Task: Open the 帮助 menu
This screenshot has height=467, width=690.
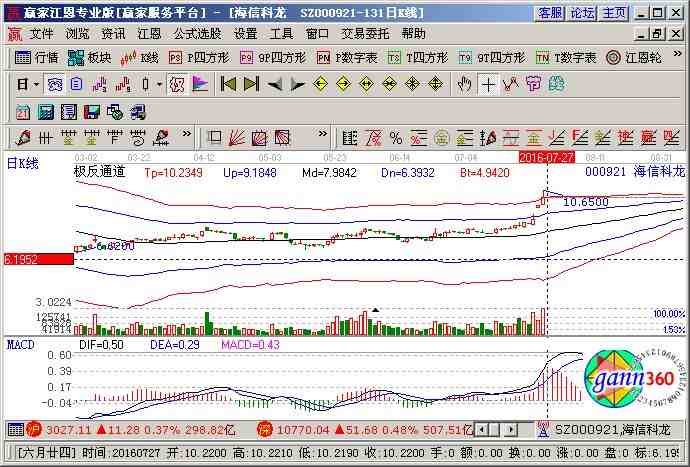Action: (414, 34)
